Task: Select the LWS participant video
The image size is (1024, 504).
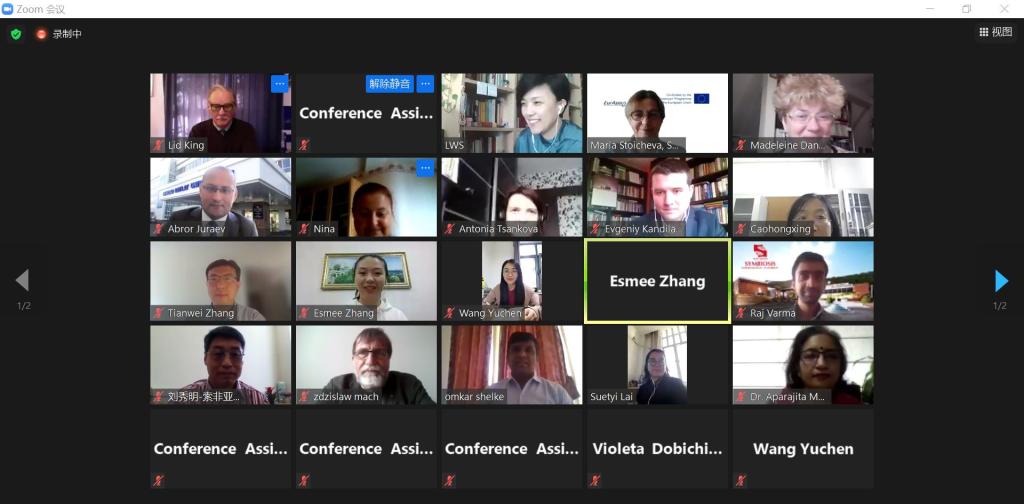Action: [511, 113]
